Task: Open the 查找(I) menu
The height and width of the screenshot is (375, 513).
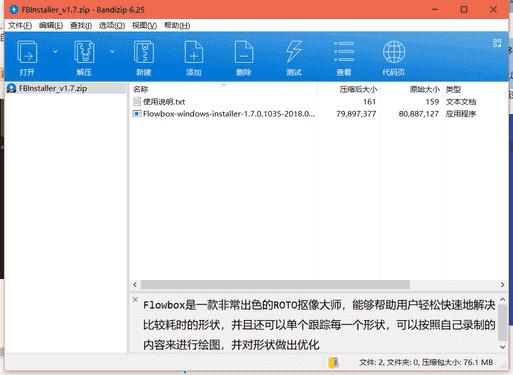Action: (x=81, y=26)
